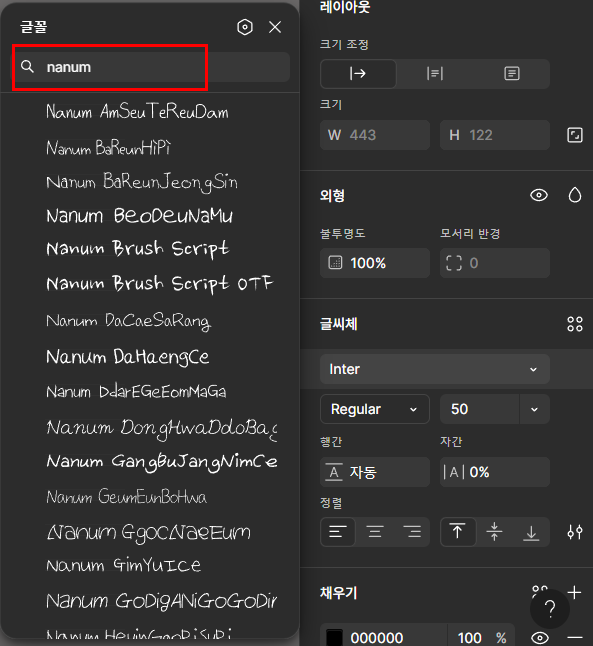Viewport: 593px width, 646px height.
Task: Toggle fill visibility eye icon
Action: [x=539, y=638]
